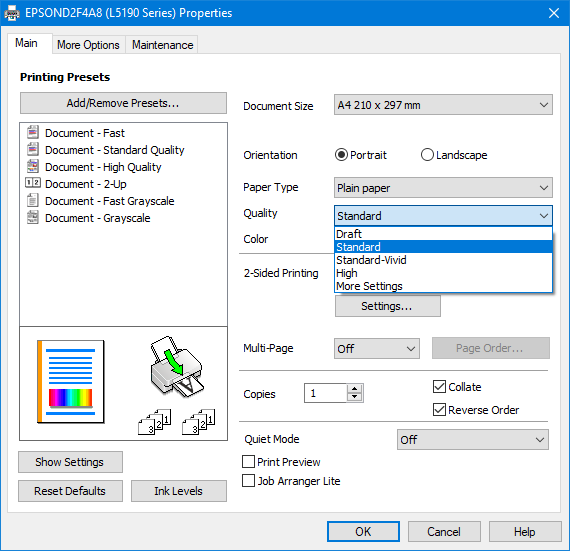Open Ink Levels
570x551 pixels.
178,491
